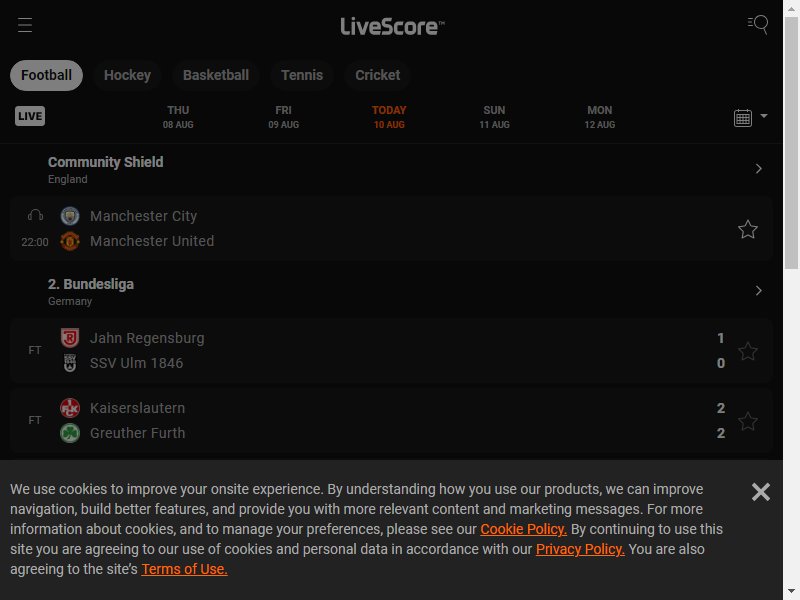Open the Privacy Policy link
800x600 pixels.
tap(580, 549)
